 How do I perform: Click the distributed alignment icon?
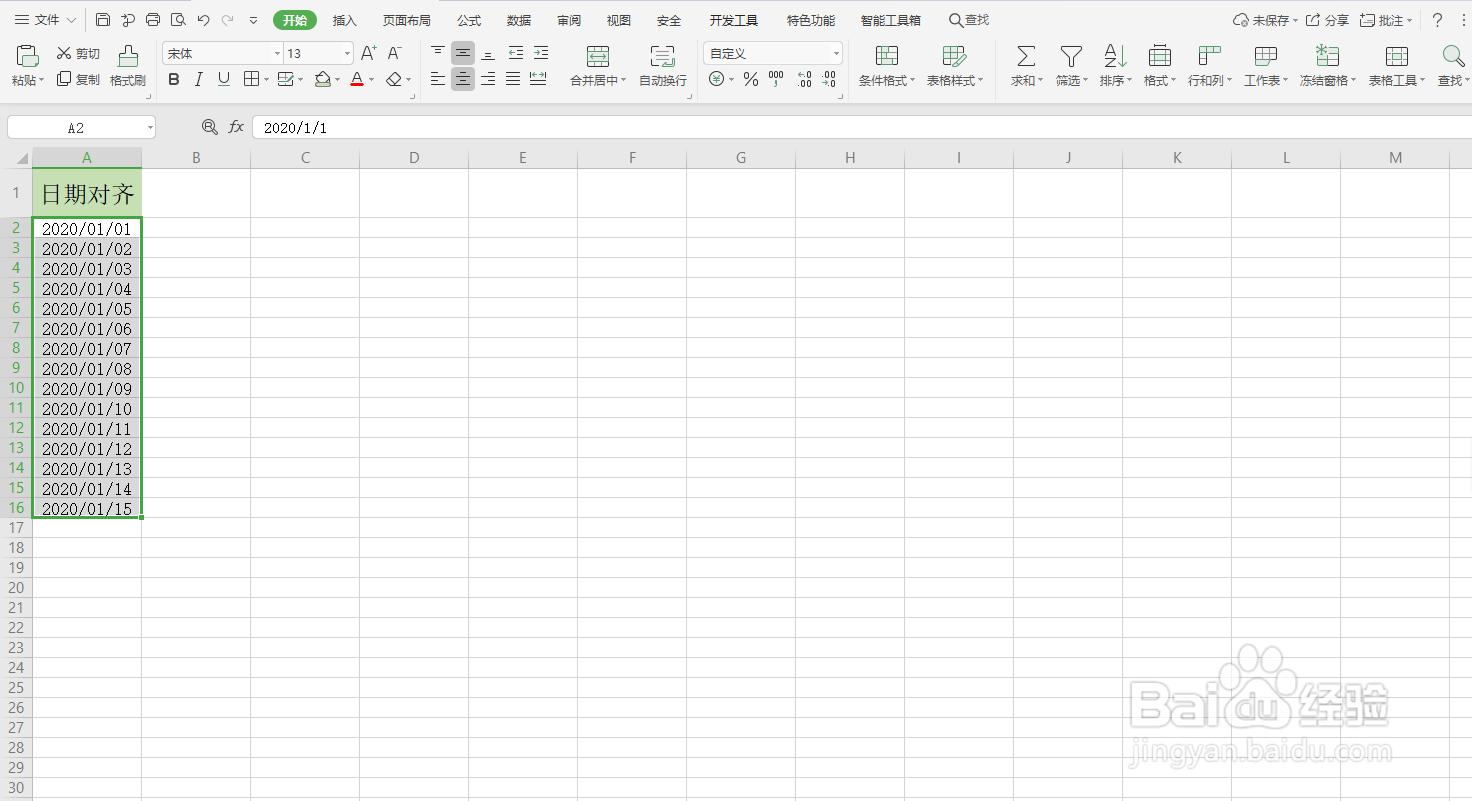click(538, 79)
